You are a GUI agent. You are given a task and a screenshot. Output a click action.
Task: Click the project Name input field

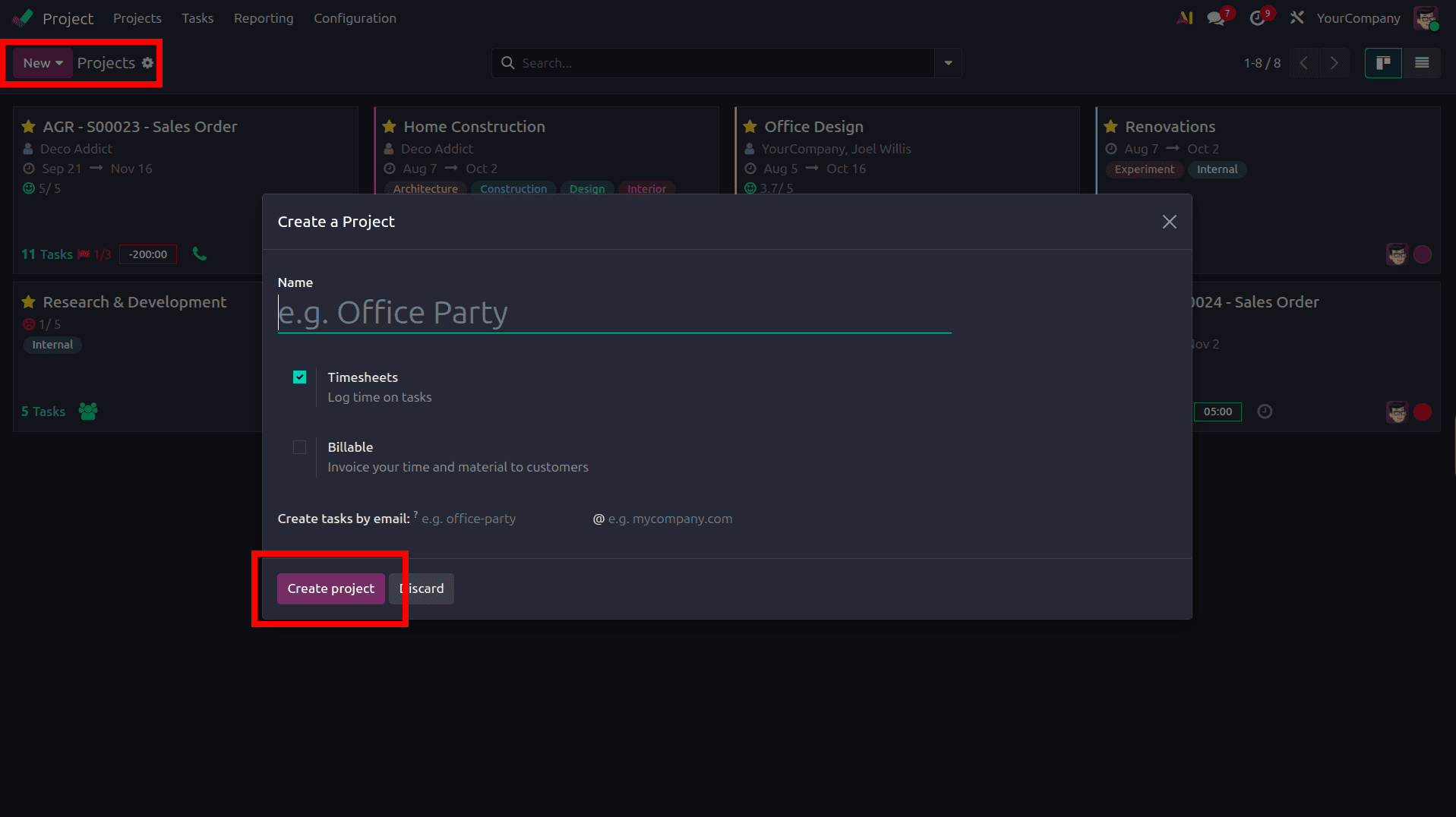(614, 313)
